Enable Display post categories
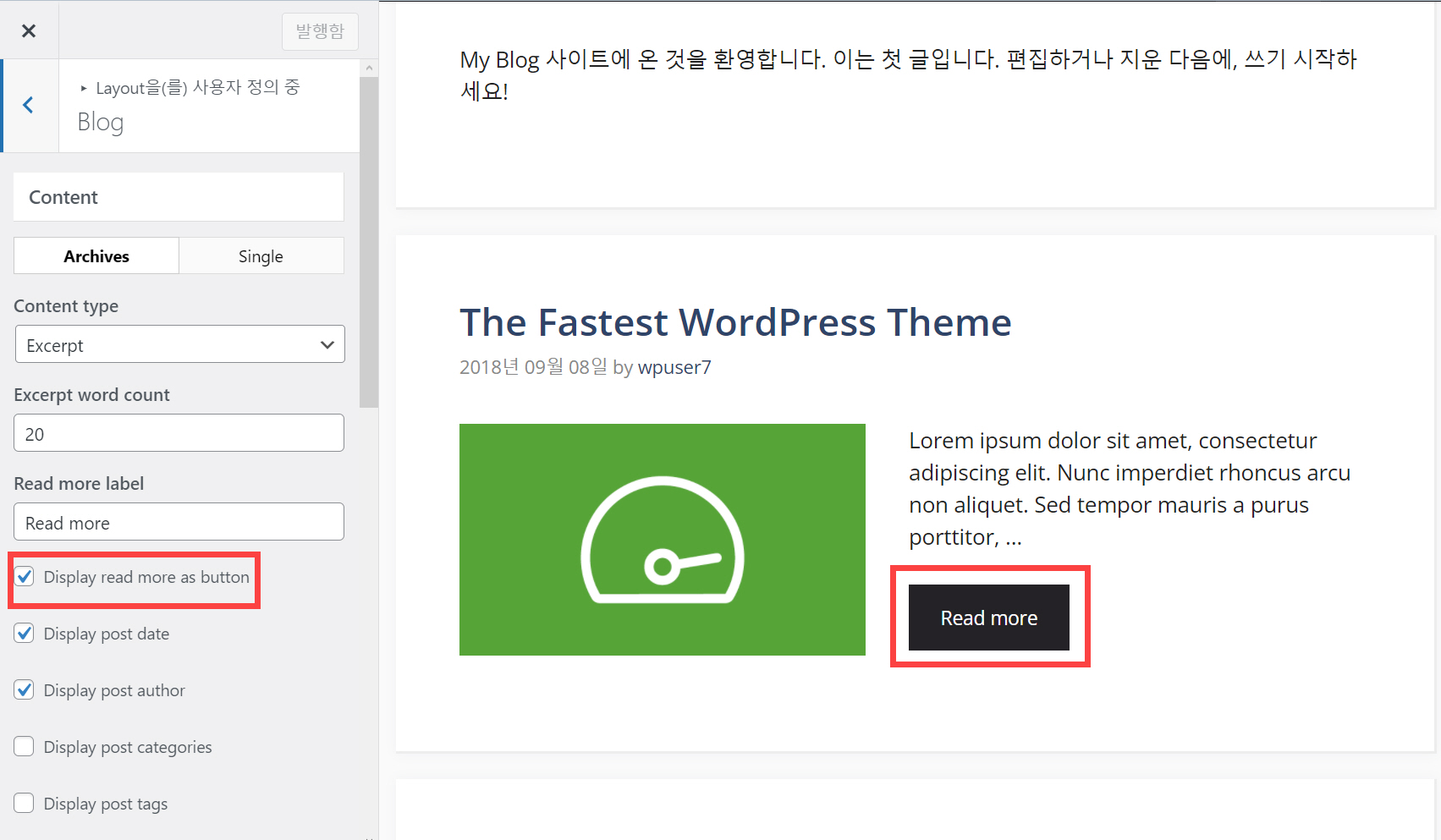The width and height of the screenshot is (1441, 840). click(25, 746)
